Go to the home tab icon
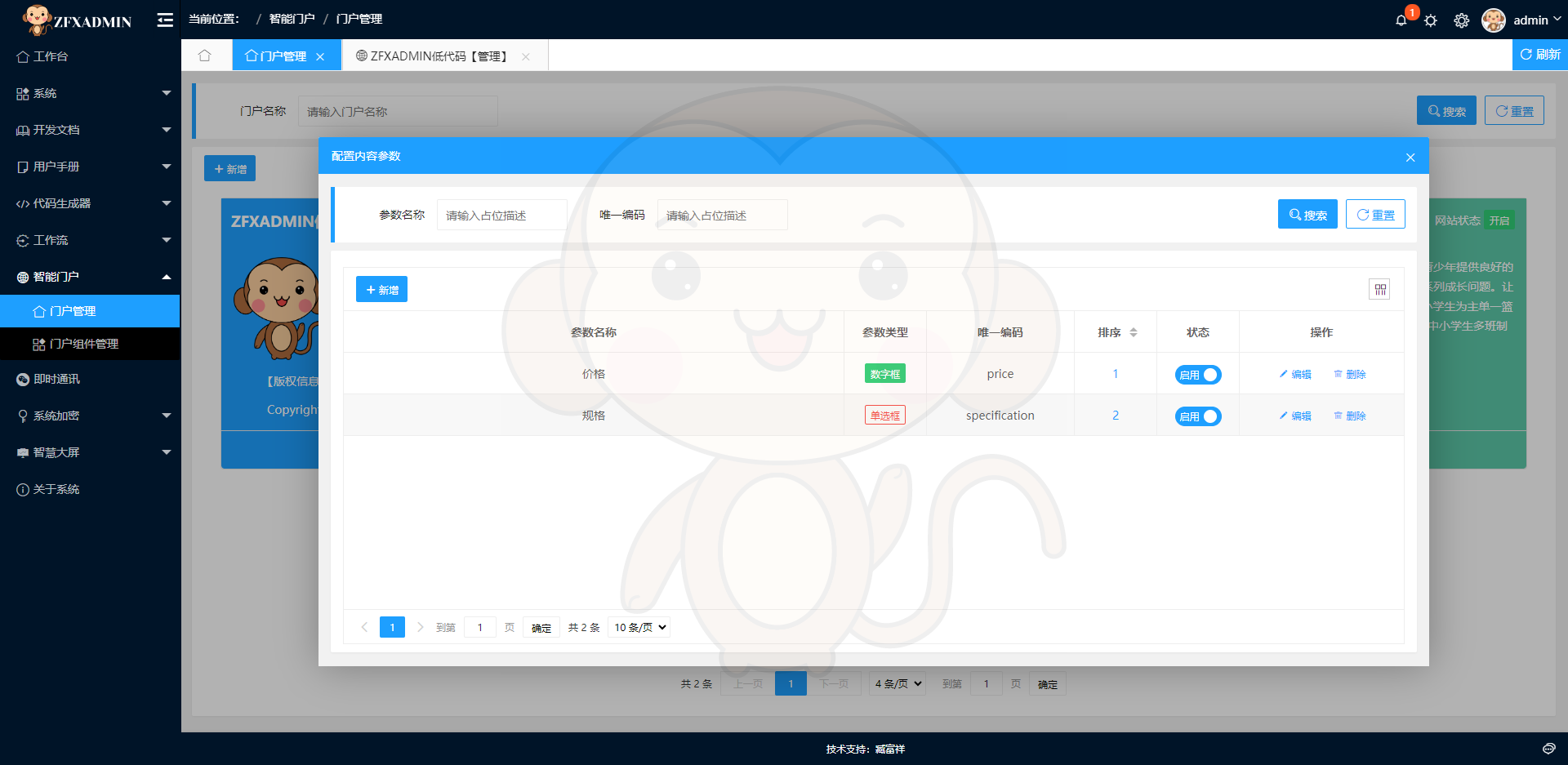1568x765 pixels. coord(205,56)
